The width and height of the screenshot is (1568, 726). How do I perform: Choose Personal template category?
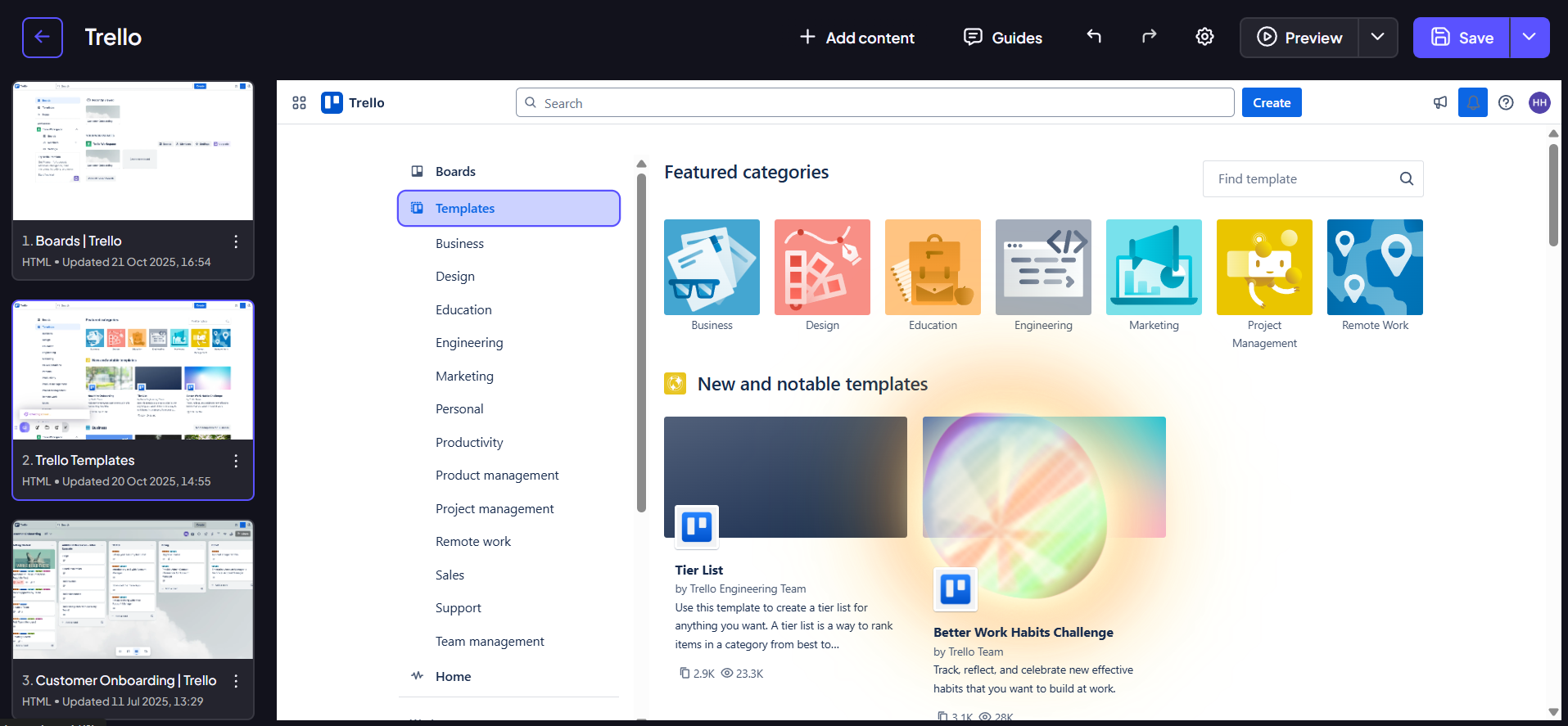(x=459, y=409)
